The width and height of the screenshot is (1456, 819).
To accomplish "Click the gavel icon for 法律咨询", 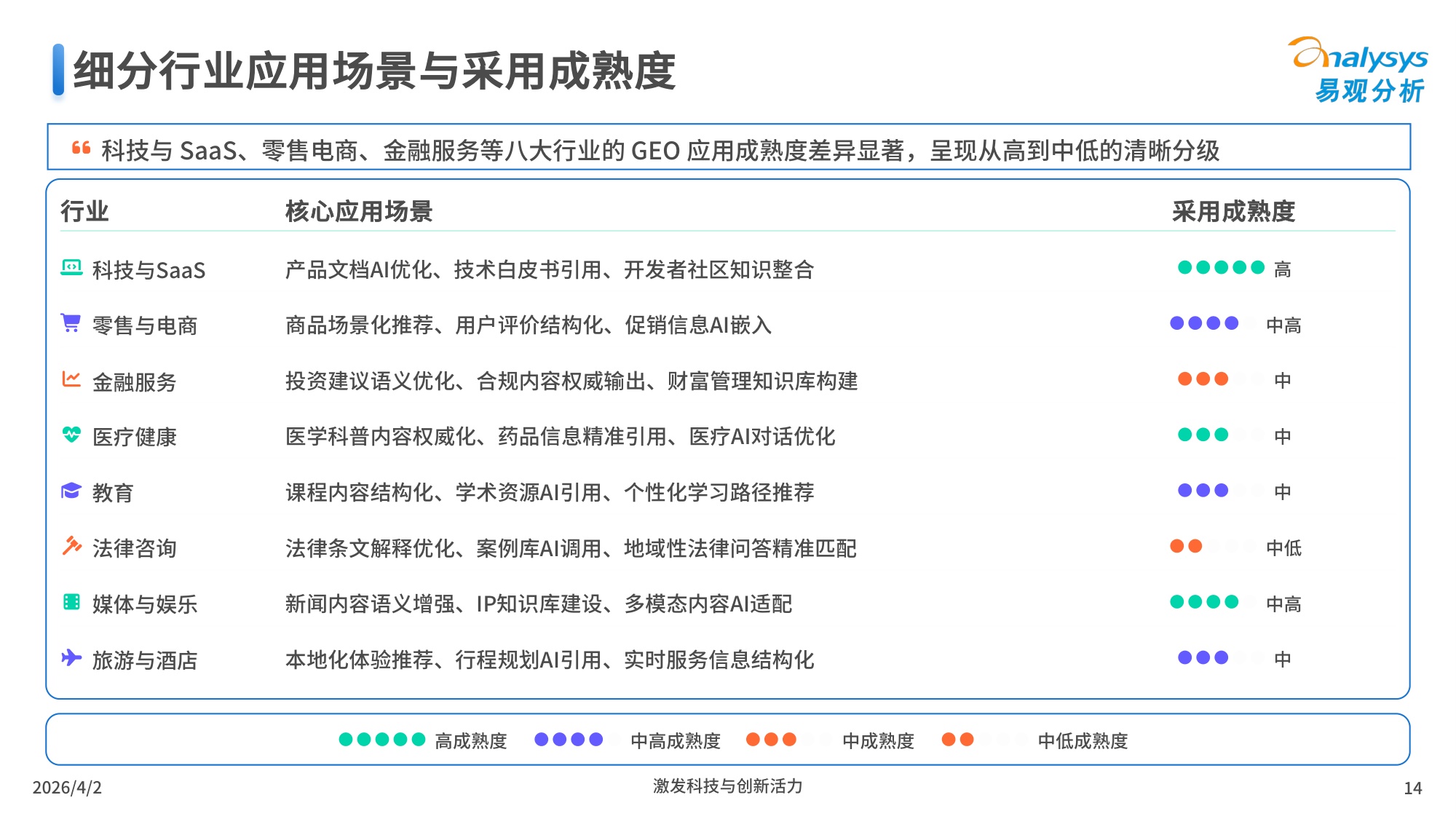I will (x=71, y=546).
